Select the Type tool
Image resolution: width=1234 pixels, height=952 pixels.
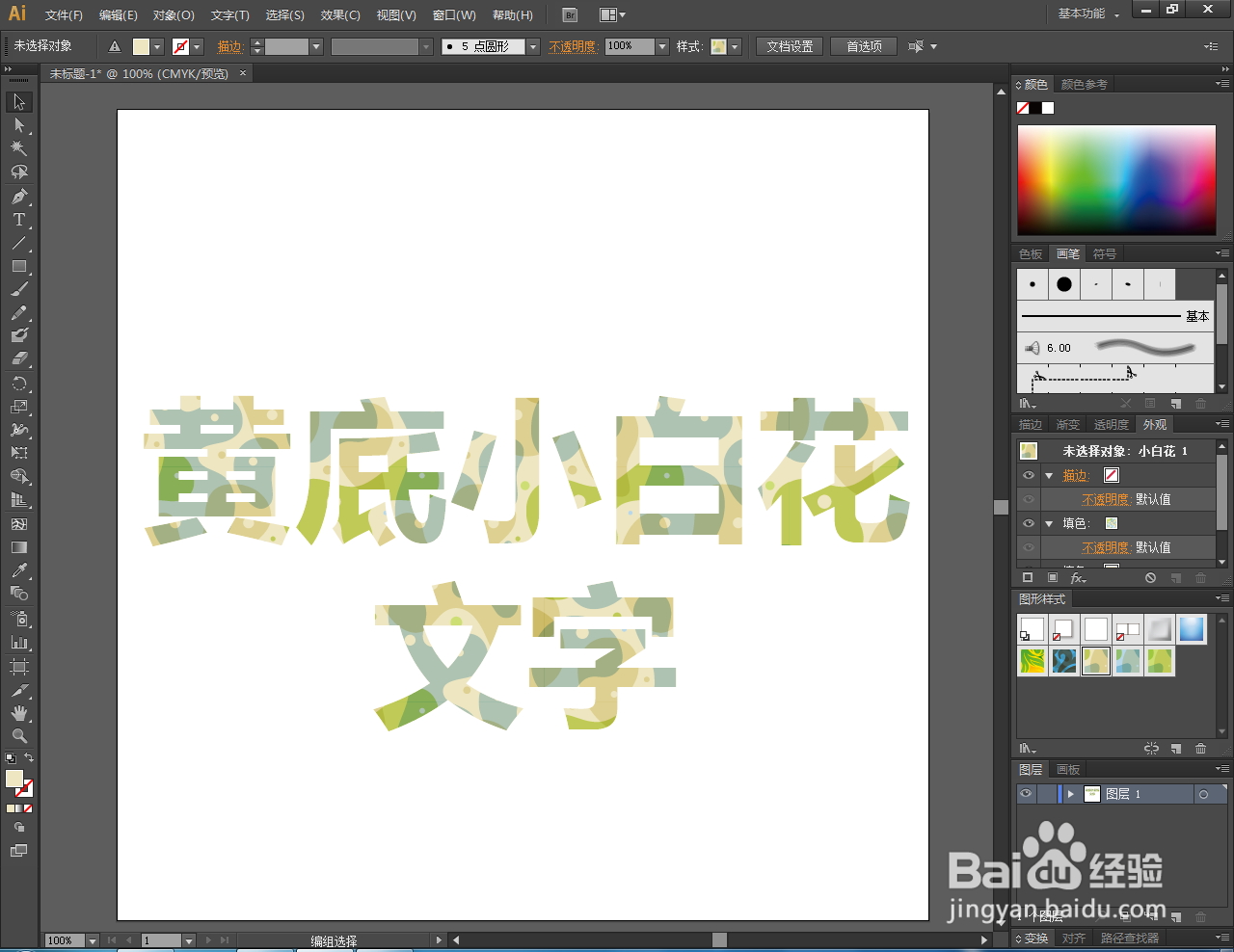pos(19,220)
